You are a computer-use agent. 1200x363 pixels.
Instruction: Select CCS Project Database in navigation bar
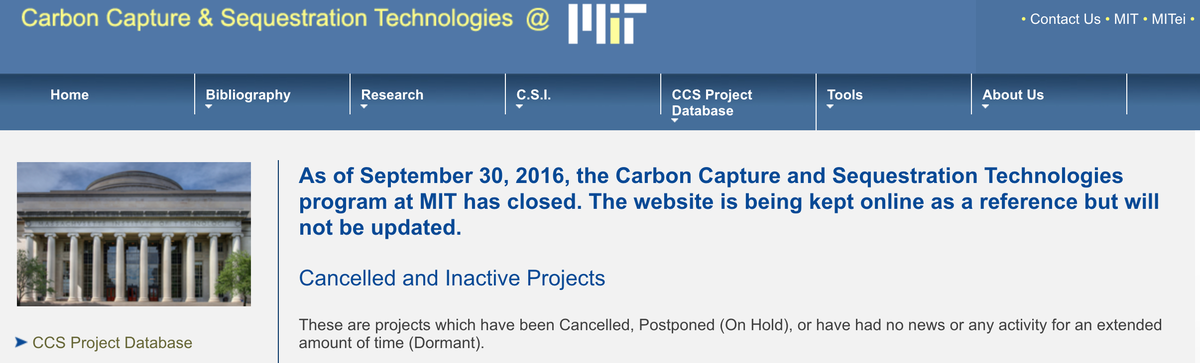[712, 102]
